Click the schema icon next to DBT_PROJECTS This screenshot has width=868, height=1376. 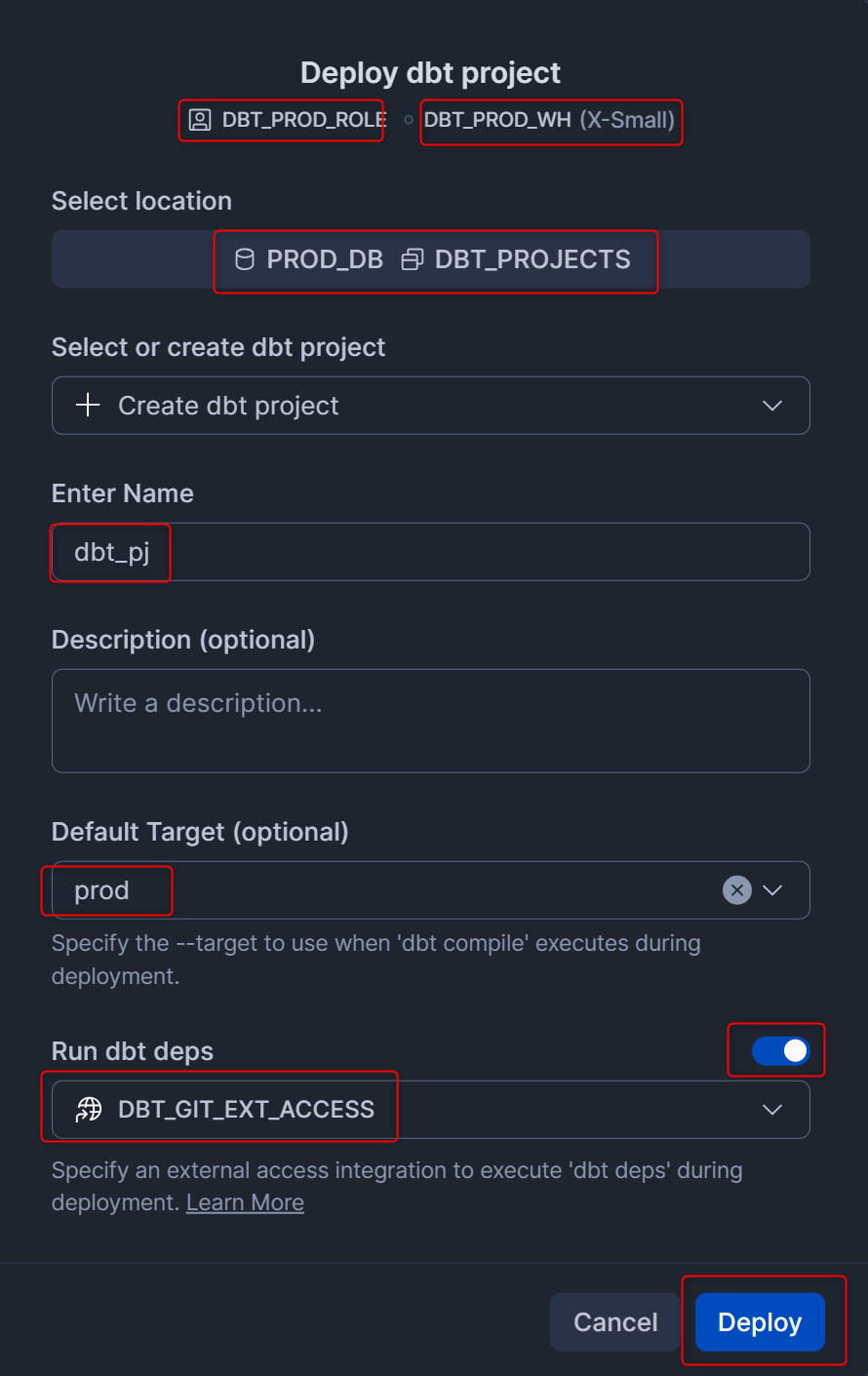click(x=413, y=259)
